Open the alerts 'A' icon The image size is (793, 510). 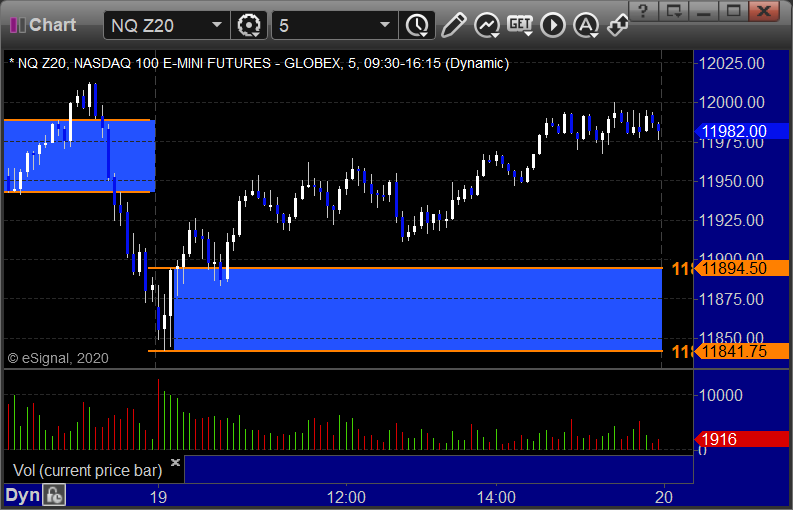click(x=586, y=25)
